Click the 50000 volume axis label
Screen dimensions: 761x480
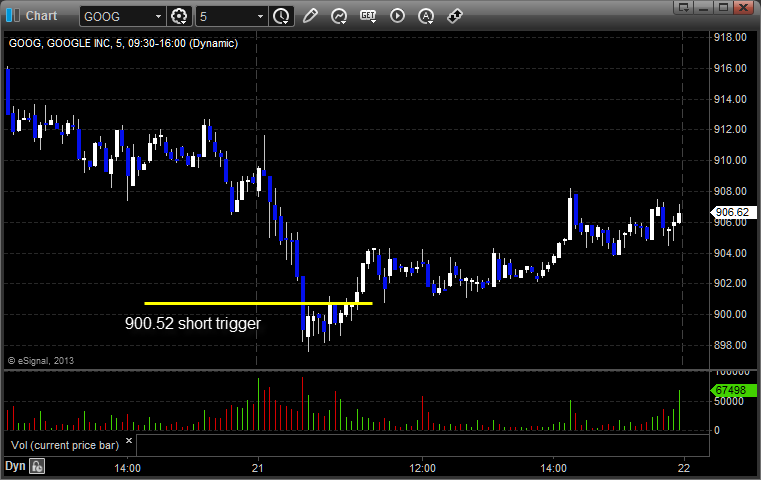[x=728, y=402]
